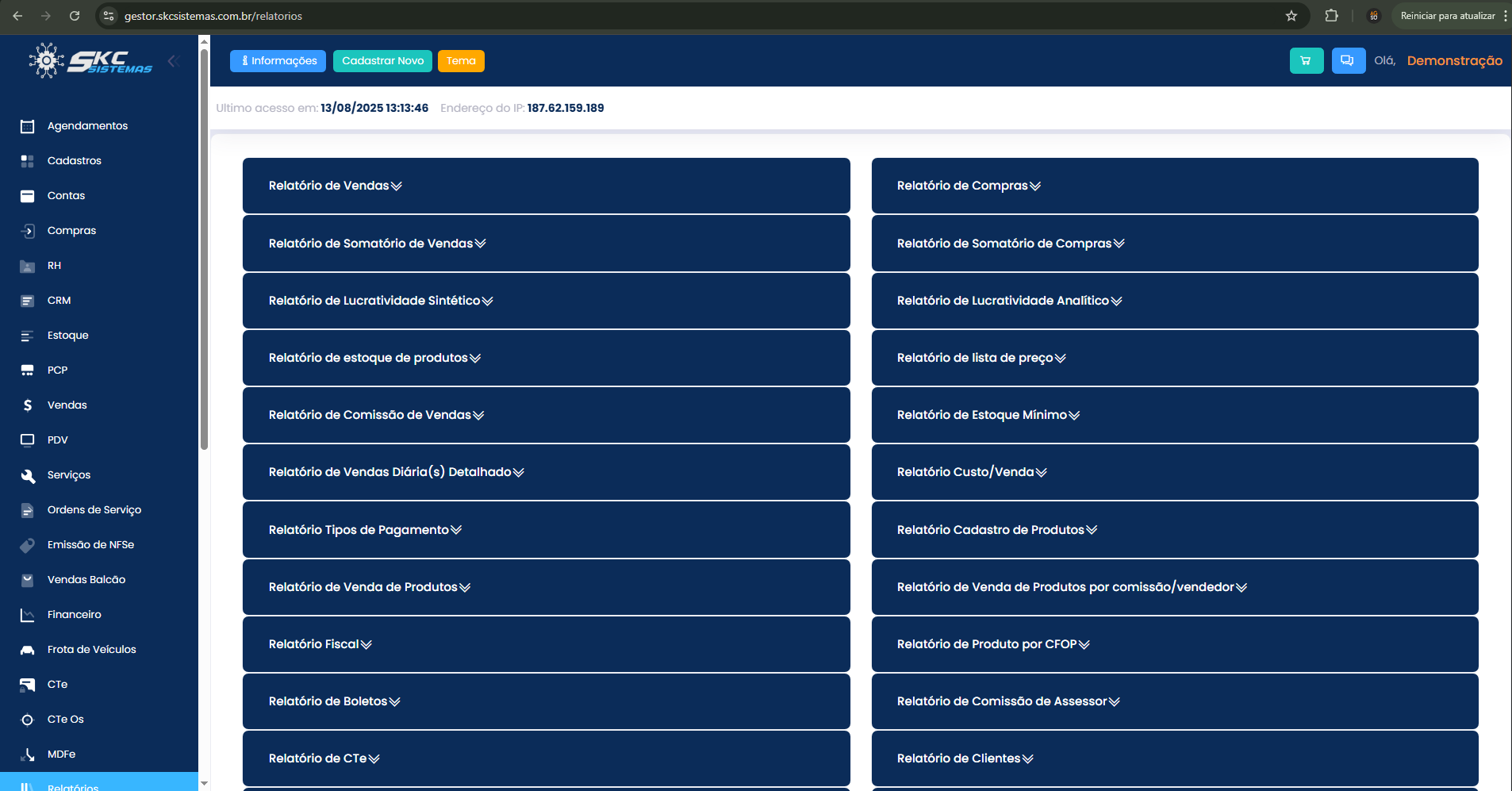Viewport: 1512px width, 791px height.
Task: Open the chat messages icon button
Action: pos(1348,61)
